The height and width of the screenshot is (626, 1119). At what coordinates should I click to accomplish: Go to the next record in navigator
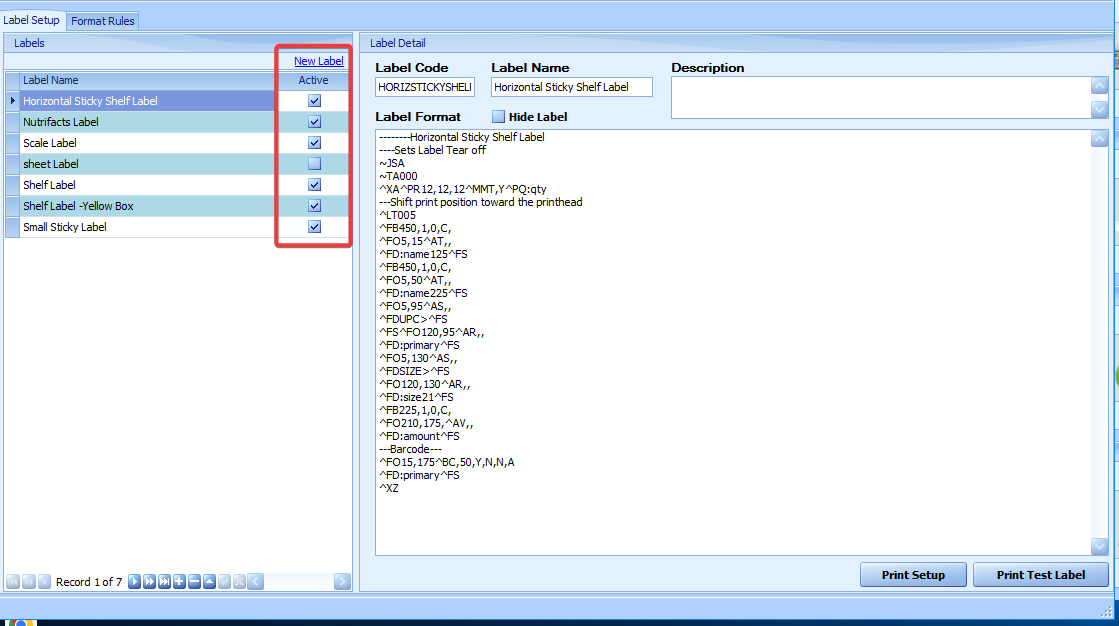[134, 582]
